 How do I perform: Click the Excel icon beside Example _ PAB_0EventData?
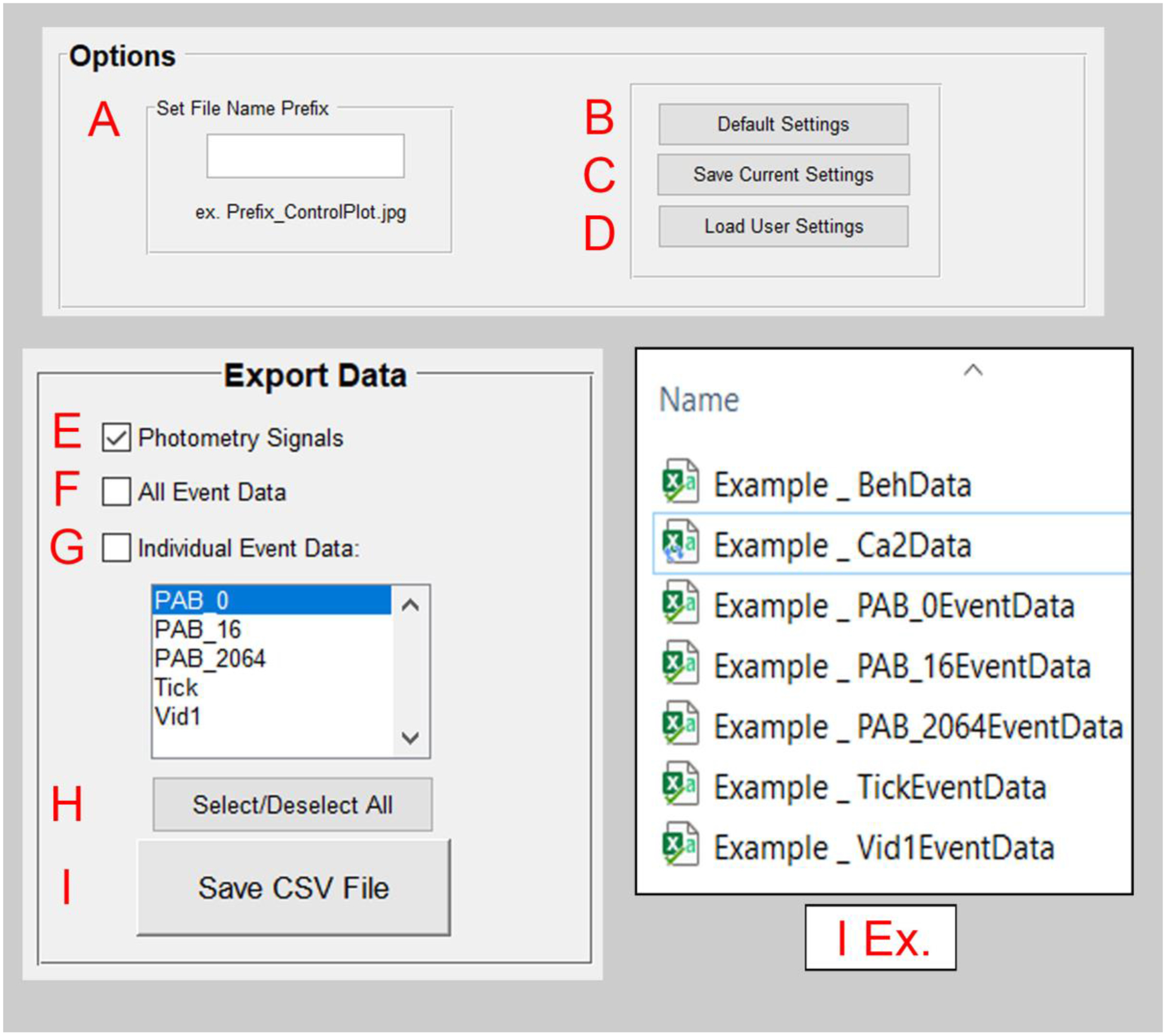[x=680, y=603]
